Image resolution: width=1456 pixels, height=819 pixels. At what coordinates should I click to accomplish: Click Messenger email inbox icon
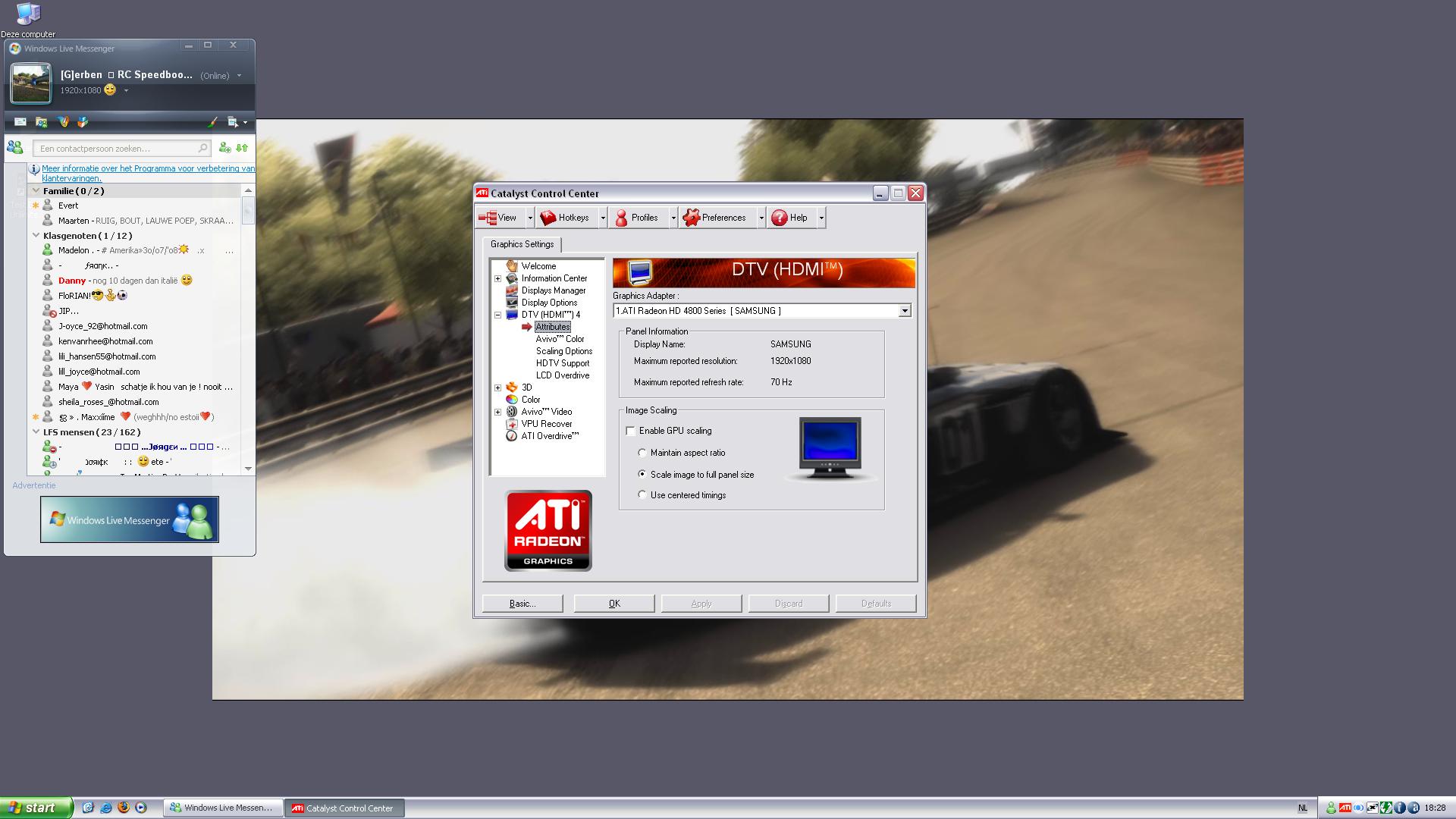pos(20,122)
